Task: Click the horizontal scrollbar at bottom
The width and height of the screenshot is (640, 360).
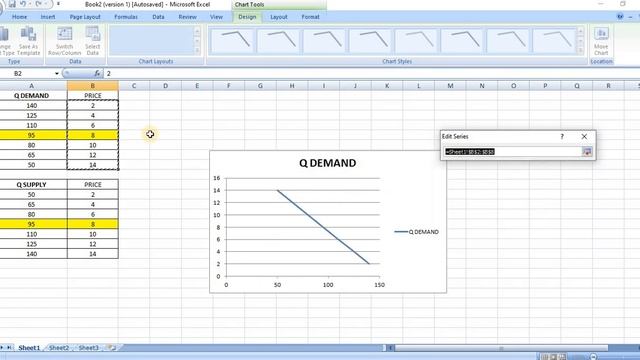Action: [x=501, y=348]
